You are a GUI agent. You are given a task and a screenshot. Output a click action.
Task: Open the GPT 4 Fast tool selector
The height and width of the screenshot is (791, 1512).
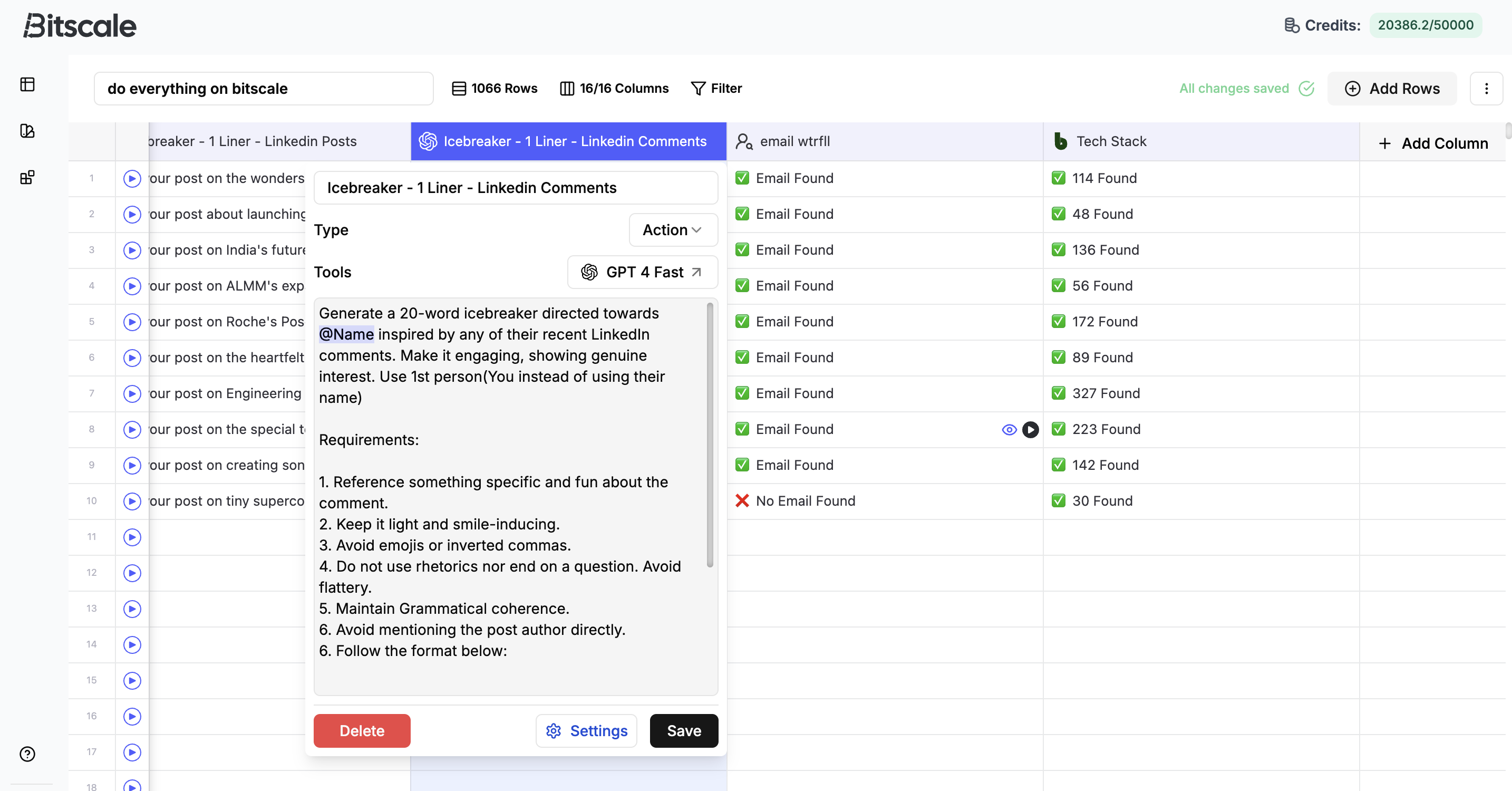[642, 272]
